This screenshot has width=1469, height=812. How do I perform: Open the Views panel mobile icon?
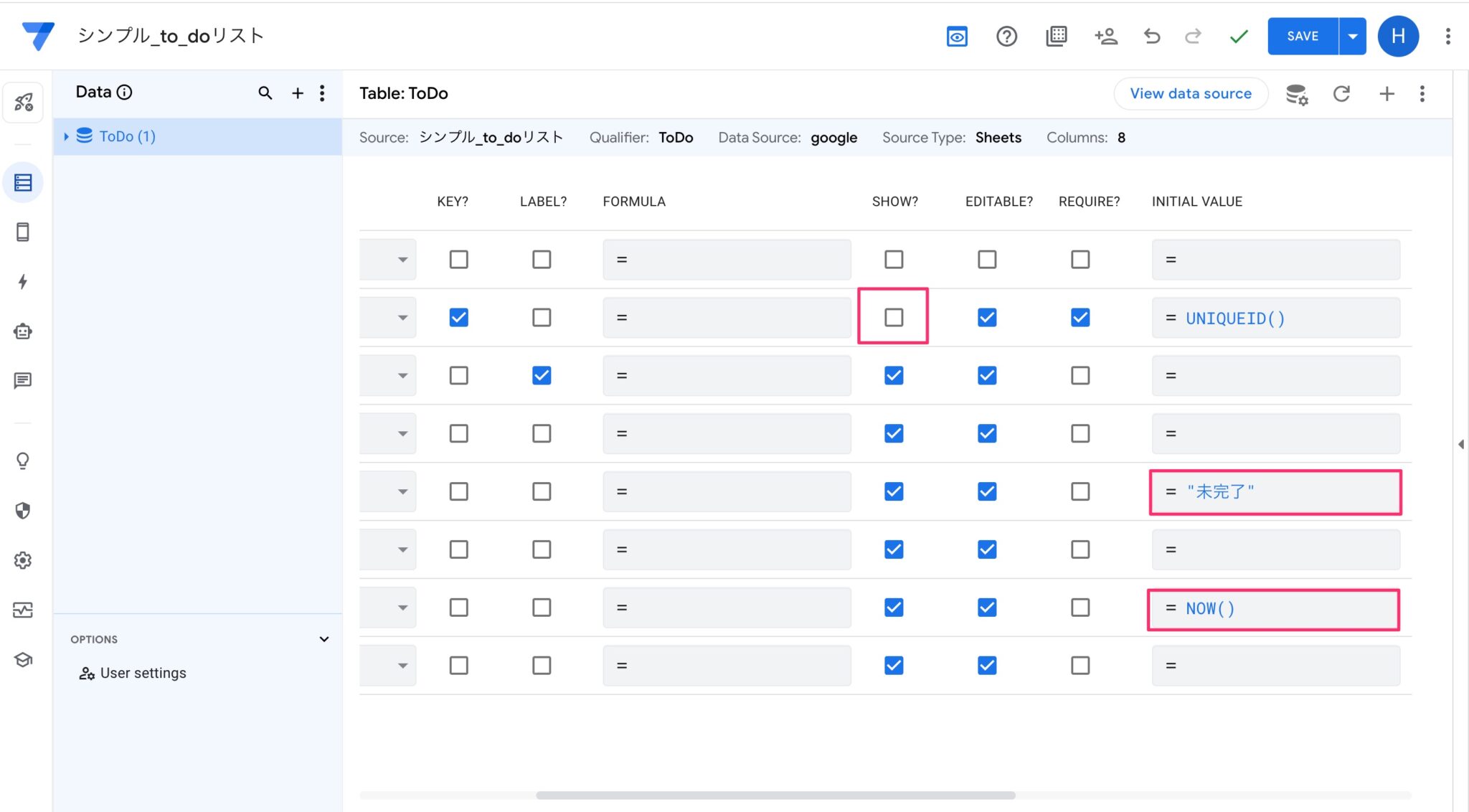click(23, 232)
